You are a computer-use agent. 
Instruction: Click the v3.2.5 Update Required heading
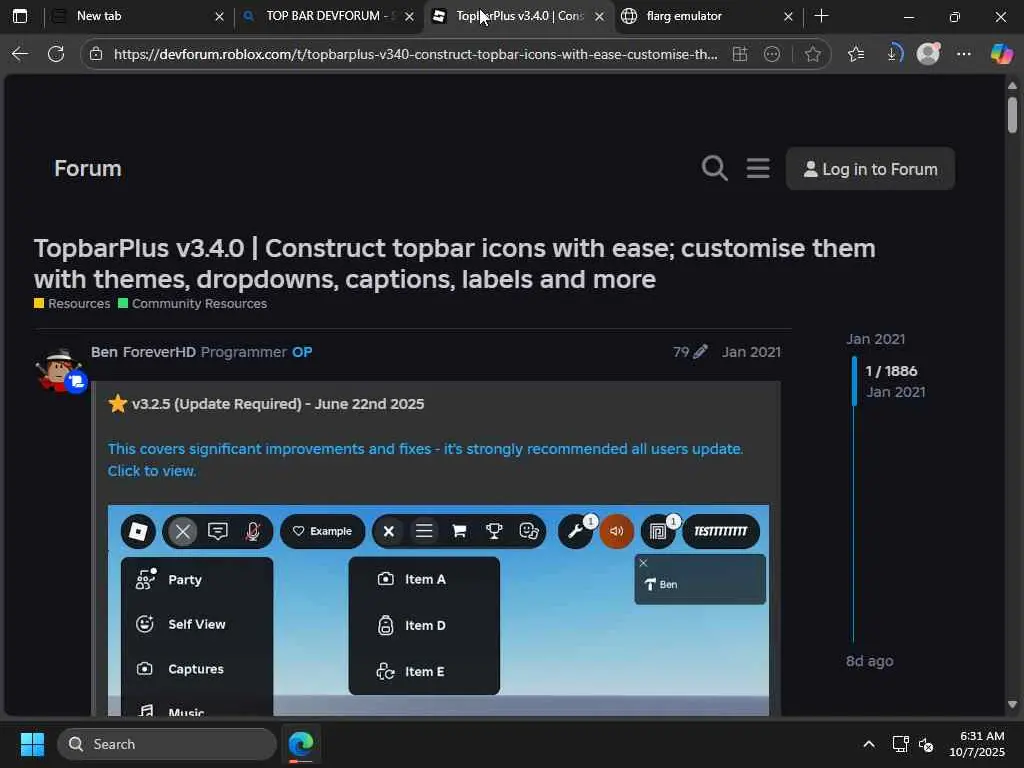[278, 404]
